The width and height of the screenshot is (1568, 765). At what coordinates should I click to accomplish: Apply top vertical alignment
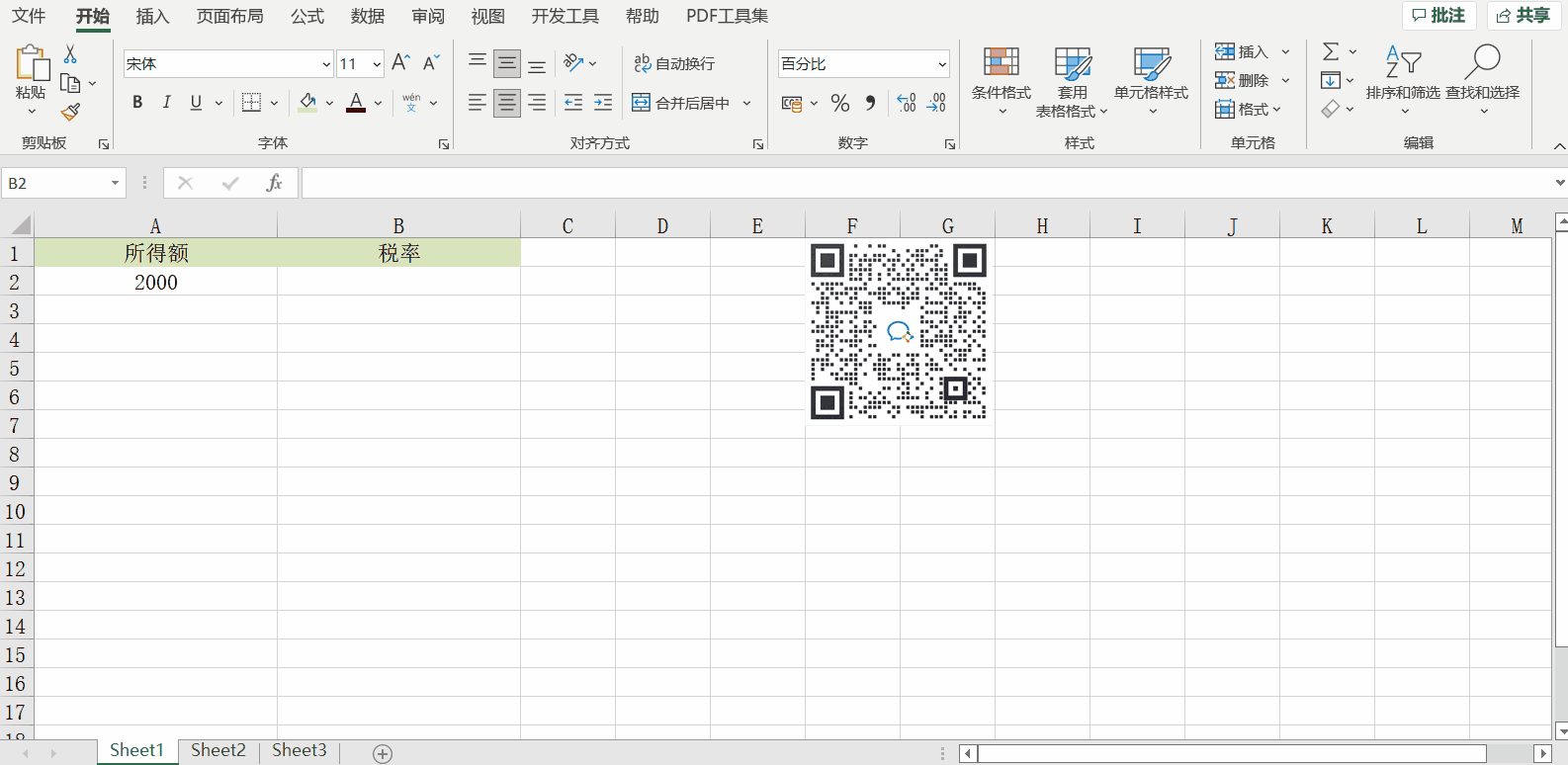click(478, 63)
